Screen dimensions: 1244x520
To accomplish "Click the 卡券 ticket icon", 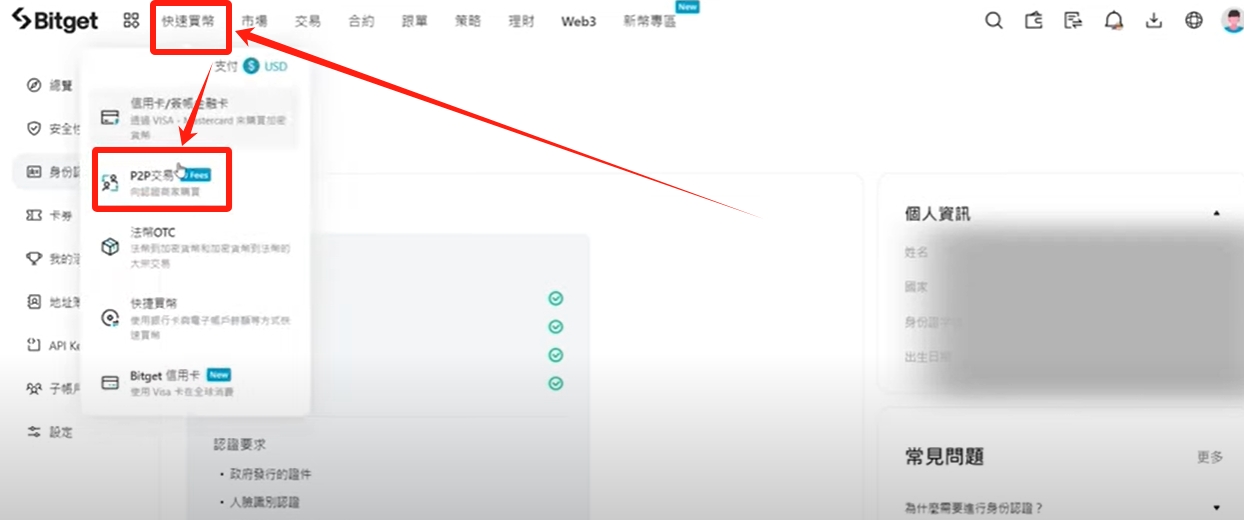I will [x=34, y=215].
